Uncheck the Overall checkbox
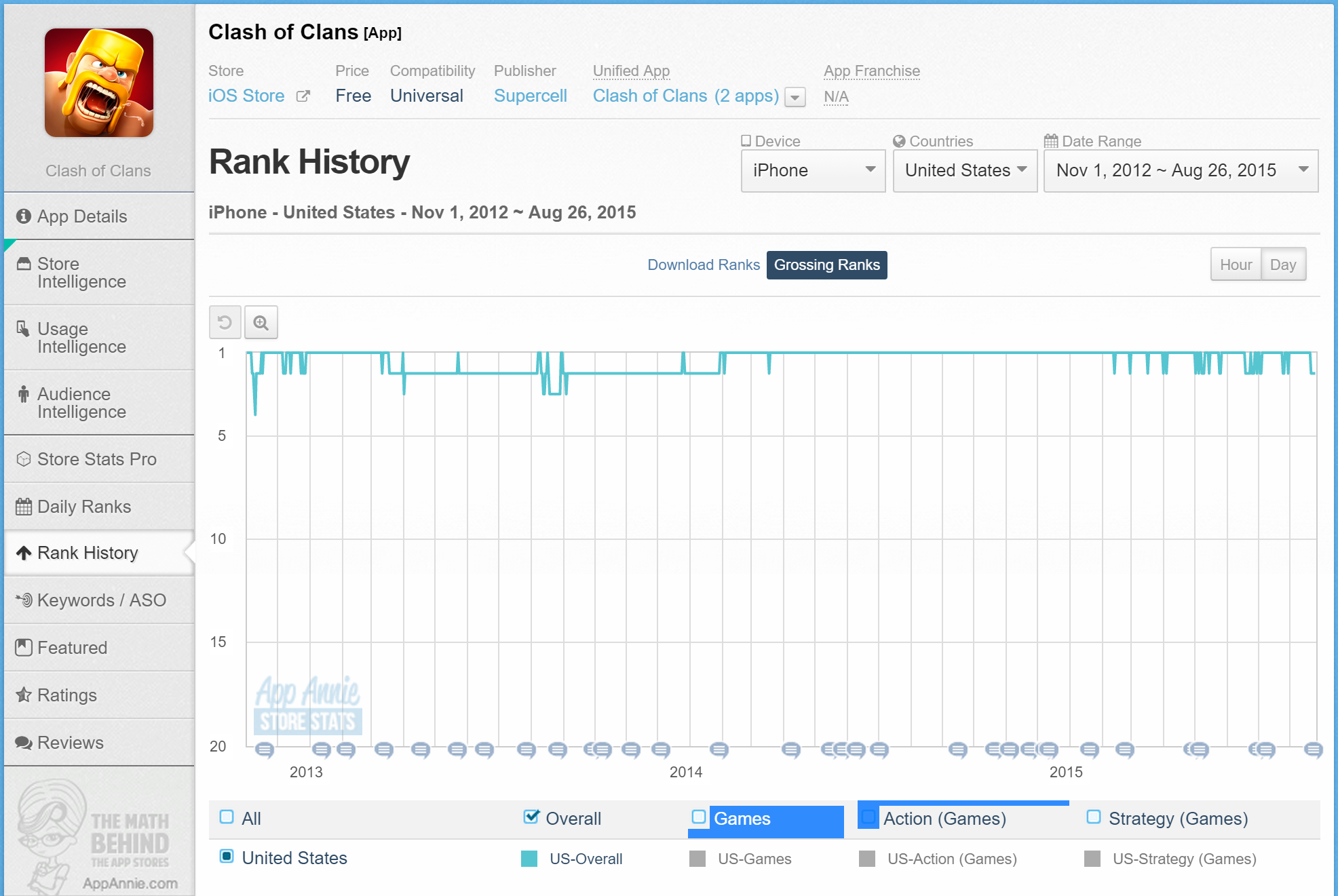Screen dimensions: 1338x896 [x=531, y=817]
